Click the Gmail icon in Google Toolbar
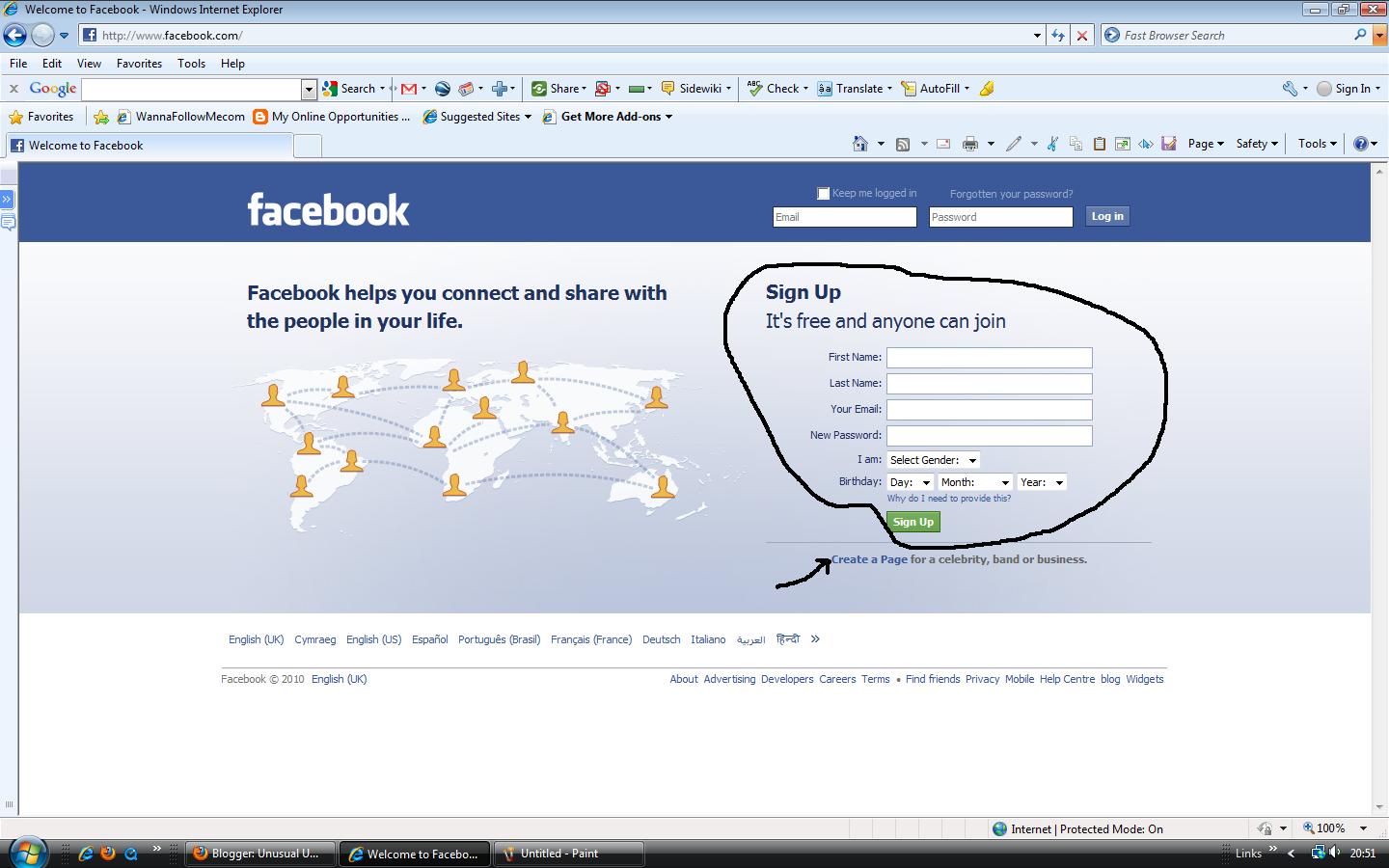 tap(409, 89)
